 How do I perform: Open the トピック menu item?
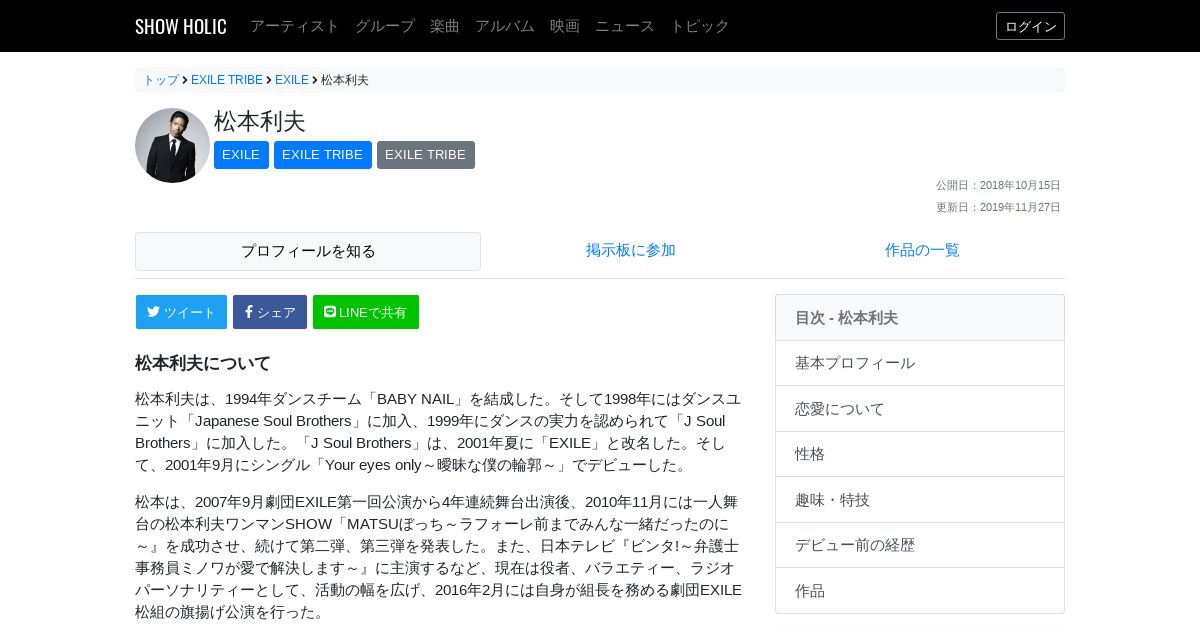pos(700,26)
